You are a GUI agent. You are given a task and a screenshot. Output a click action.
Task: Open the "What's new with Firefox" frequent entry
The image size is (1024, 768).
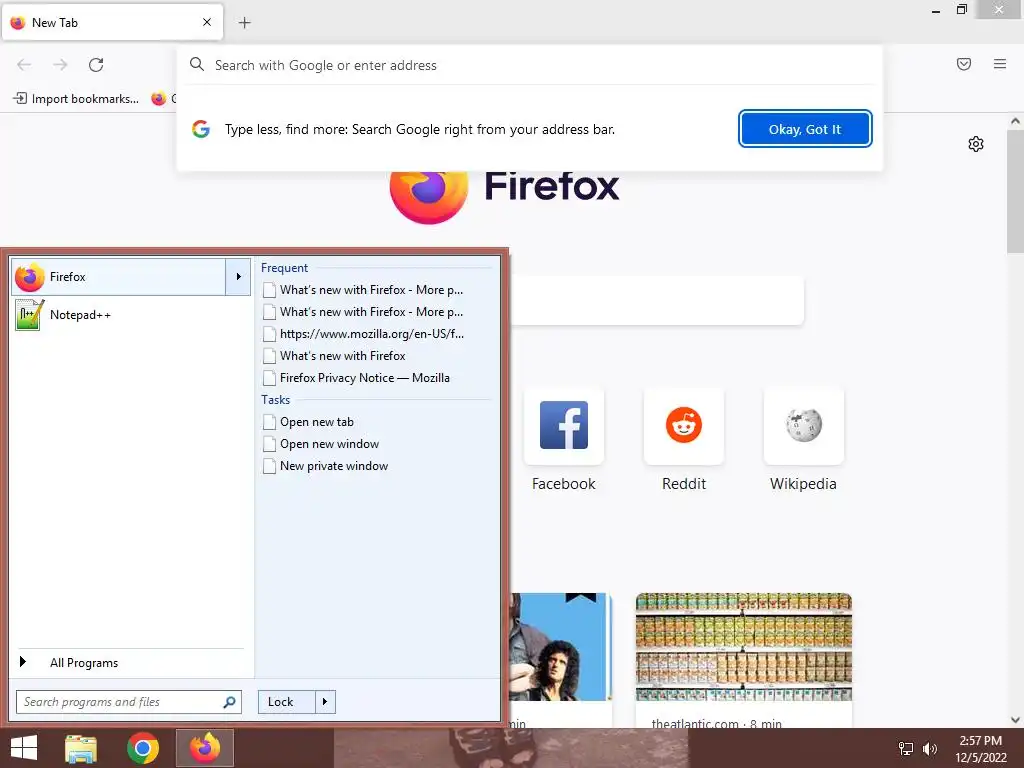pyautogui.click(x=334, y=356)
